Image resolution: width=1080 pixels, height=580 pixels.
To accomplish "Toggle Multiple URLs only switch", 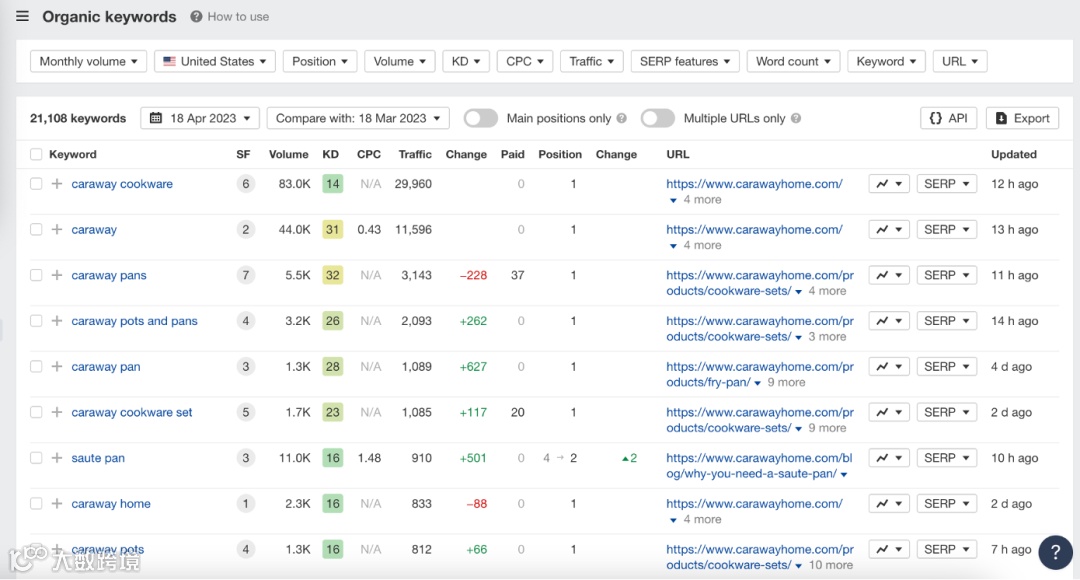I will 657,118.
